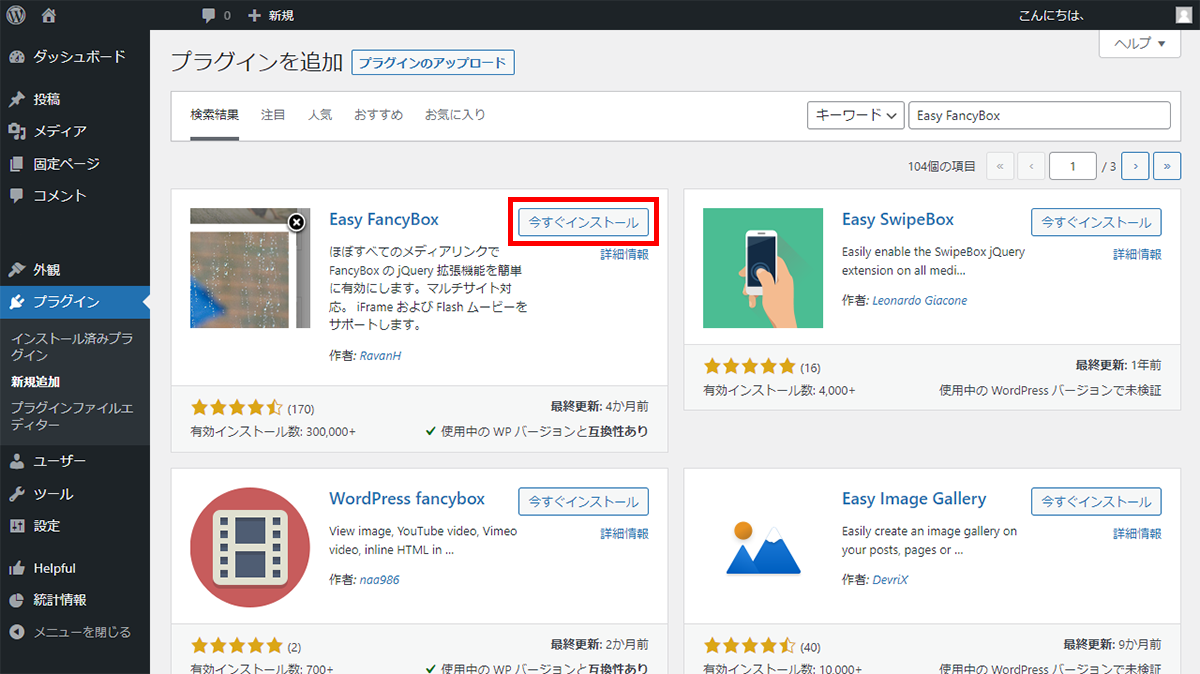Viewport: 1200px width, 674px height.
Task: Open the おすすめ tab
Action: (x=378, y=115)
